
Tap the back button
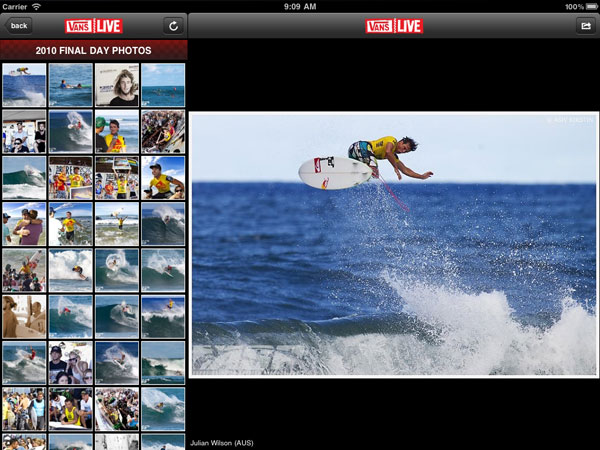pyautogui.click(x=19, y=25)
